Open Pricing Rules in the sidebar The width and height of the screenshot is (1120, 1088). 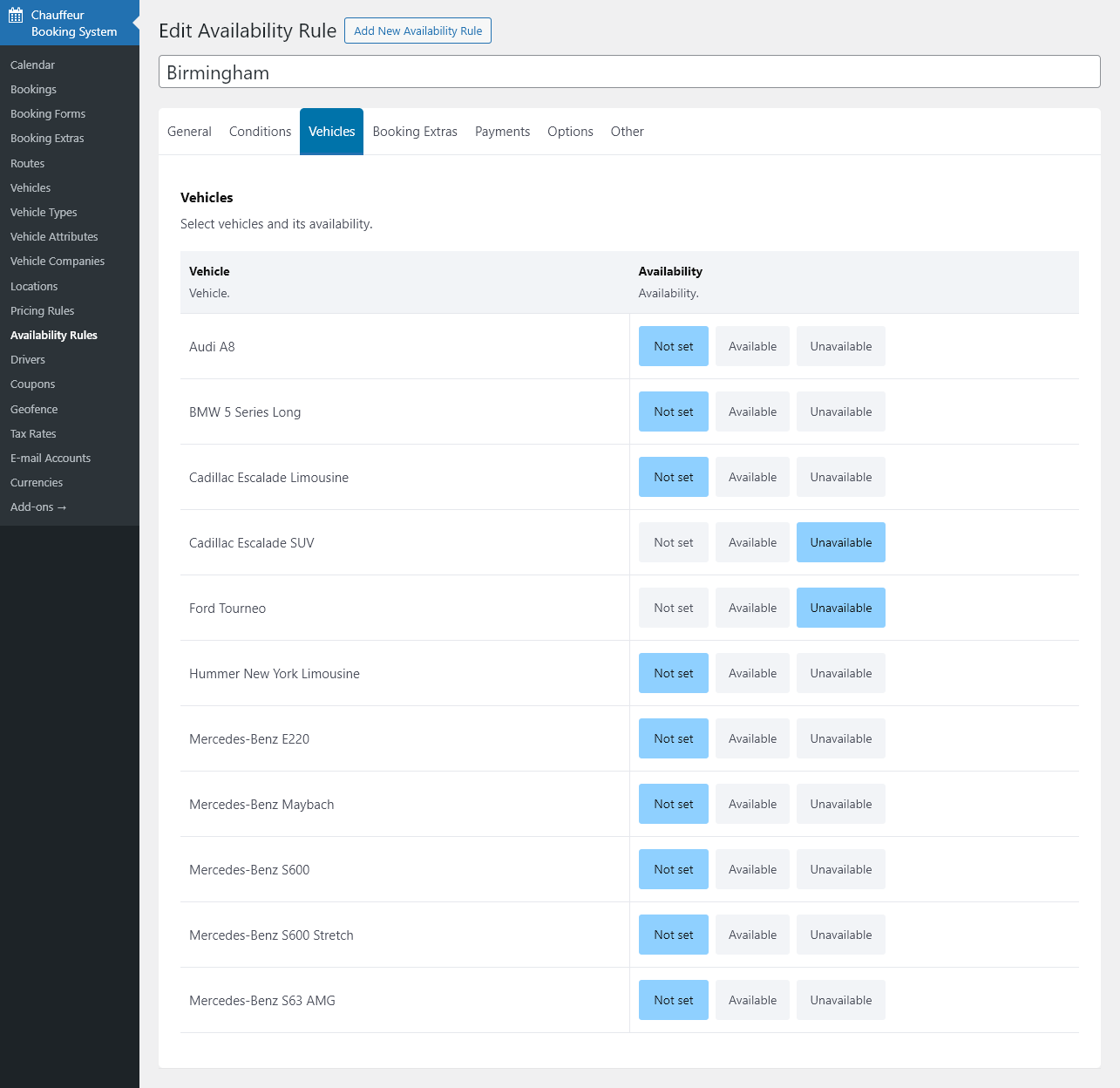coord(42,310)
